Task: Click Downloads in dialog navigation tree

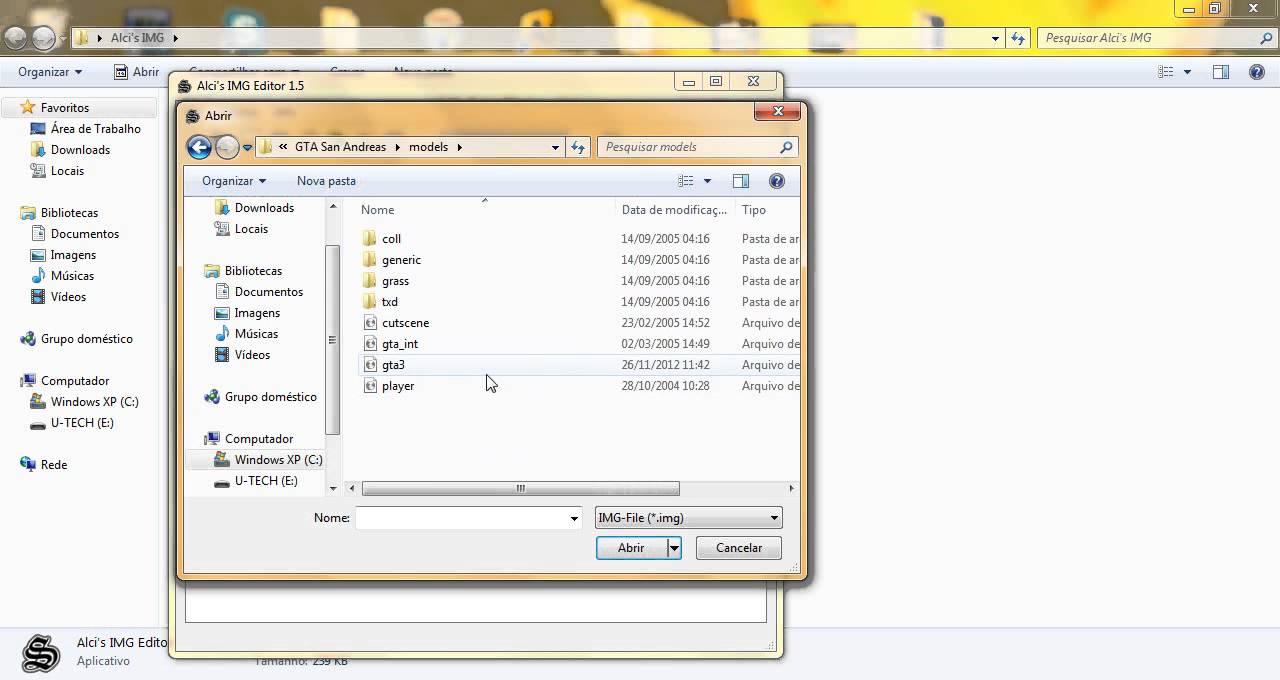Action: tap(264, 208)
